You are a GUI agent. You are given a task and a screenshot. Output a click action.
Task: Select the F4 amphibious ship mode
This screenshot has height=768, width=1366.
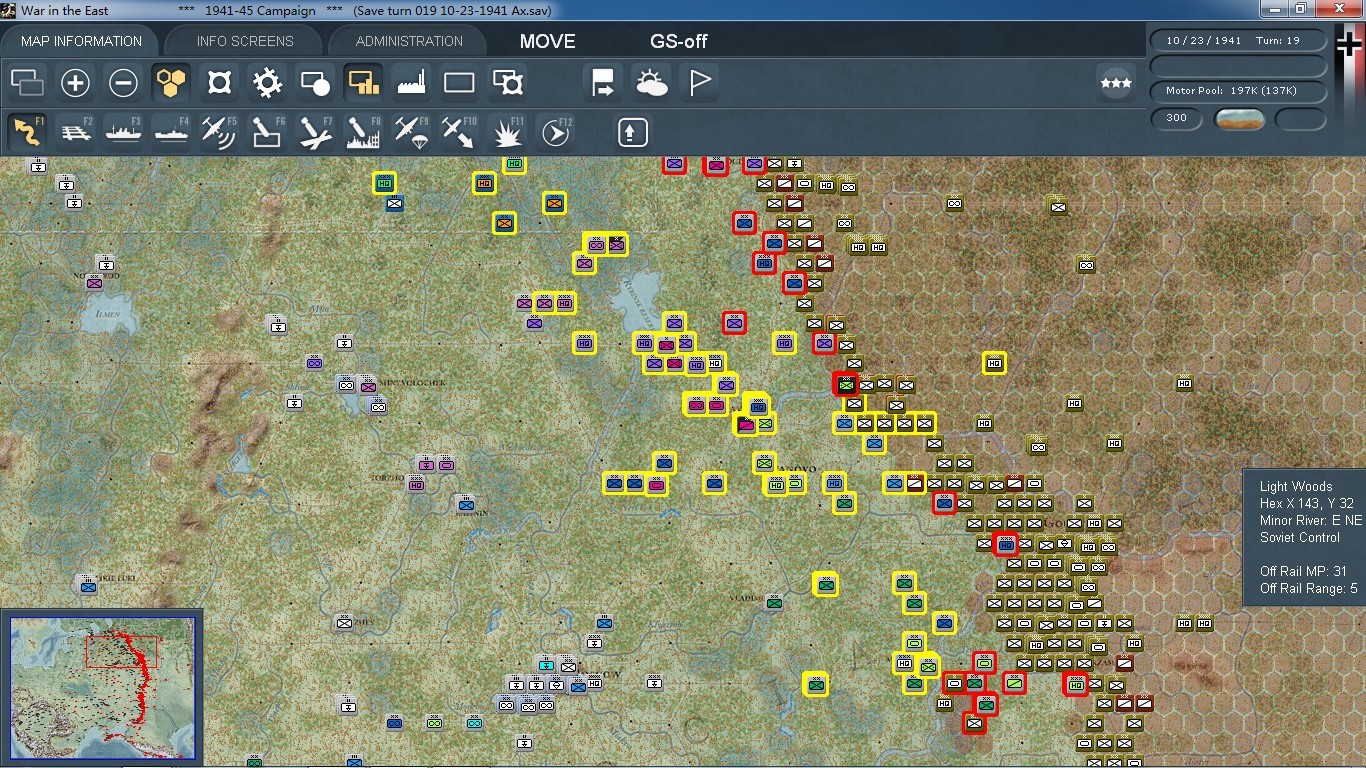pos(172,132)
